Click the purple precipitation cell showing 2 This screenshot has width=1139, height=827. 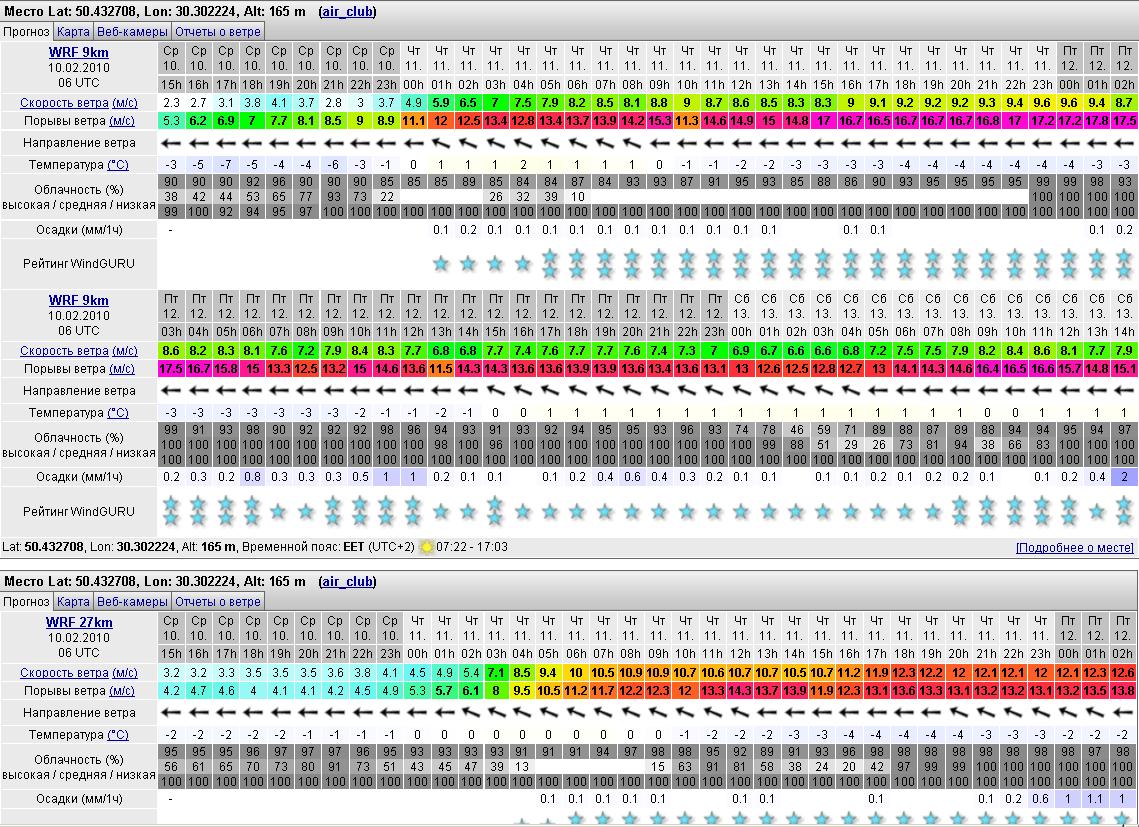click(1123, 477)
